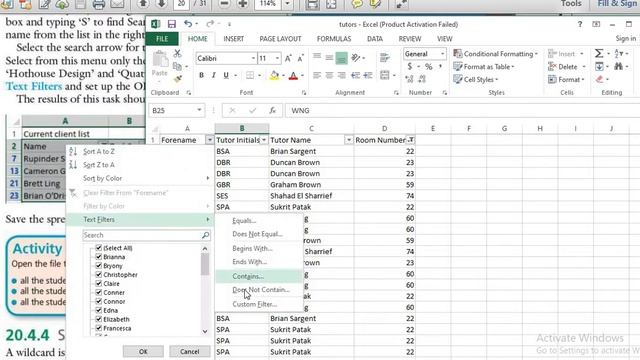Click the Middle Align icon
The height and width of the screenshot is (360, 640).
[x=329, y=58]
